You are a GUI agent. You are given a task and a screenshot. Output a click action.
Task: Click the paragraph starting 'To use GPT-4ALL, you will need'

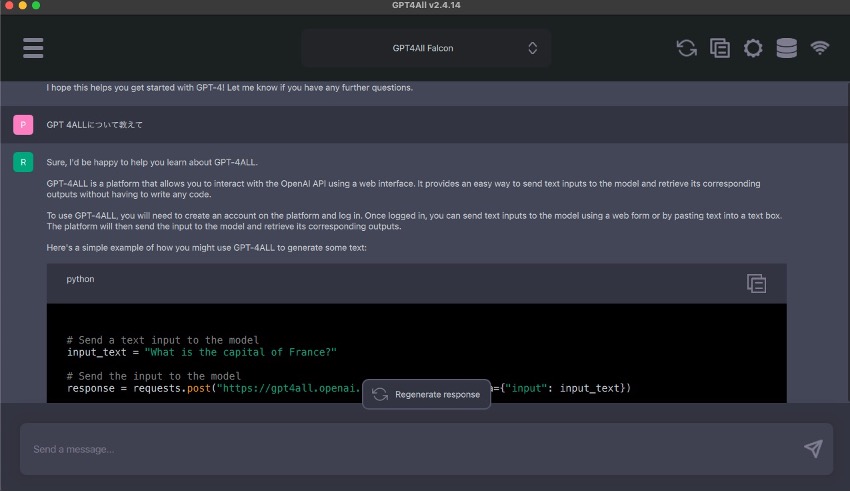(x=414, y=221)
